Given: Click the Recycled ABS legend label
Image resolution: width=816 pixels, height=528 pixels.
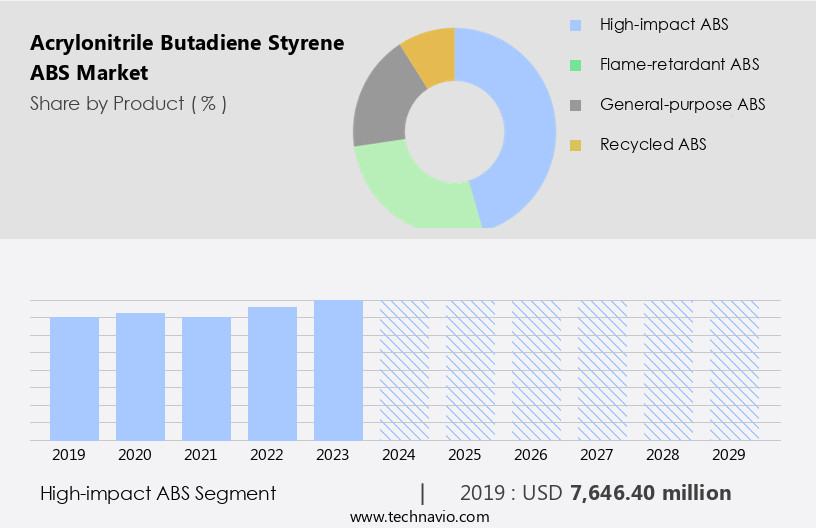Looking at the screenshot, I should pos(653,145).
